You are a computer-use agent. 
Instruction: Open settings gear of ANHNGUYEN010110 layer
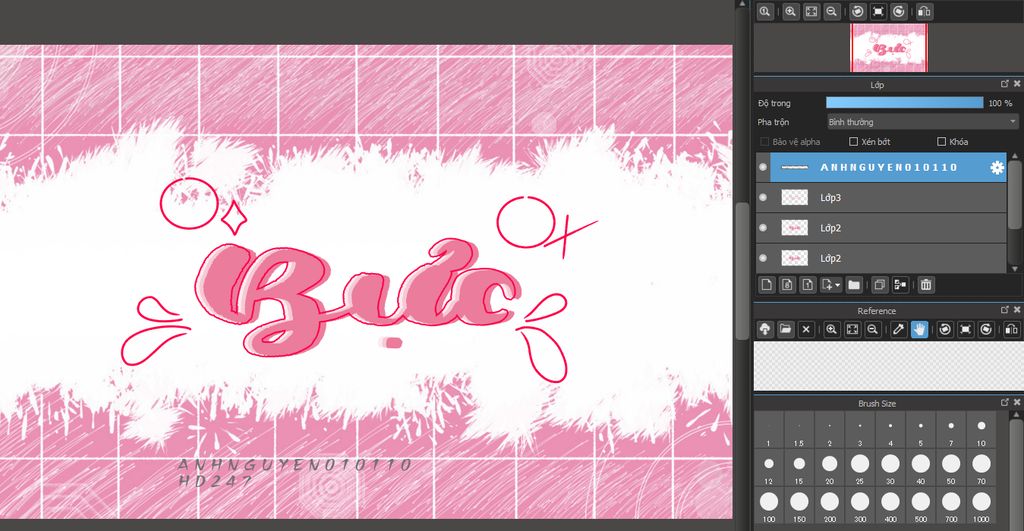[997, 167]
